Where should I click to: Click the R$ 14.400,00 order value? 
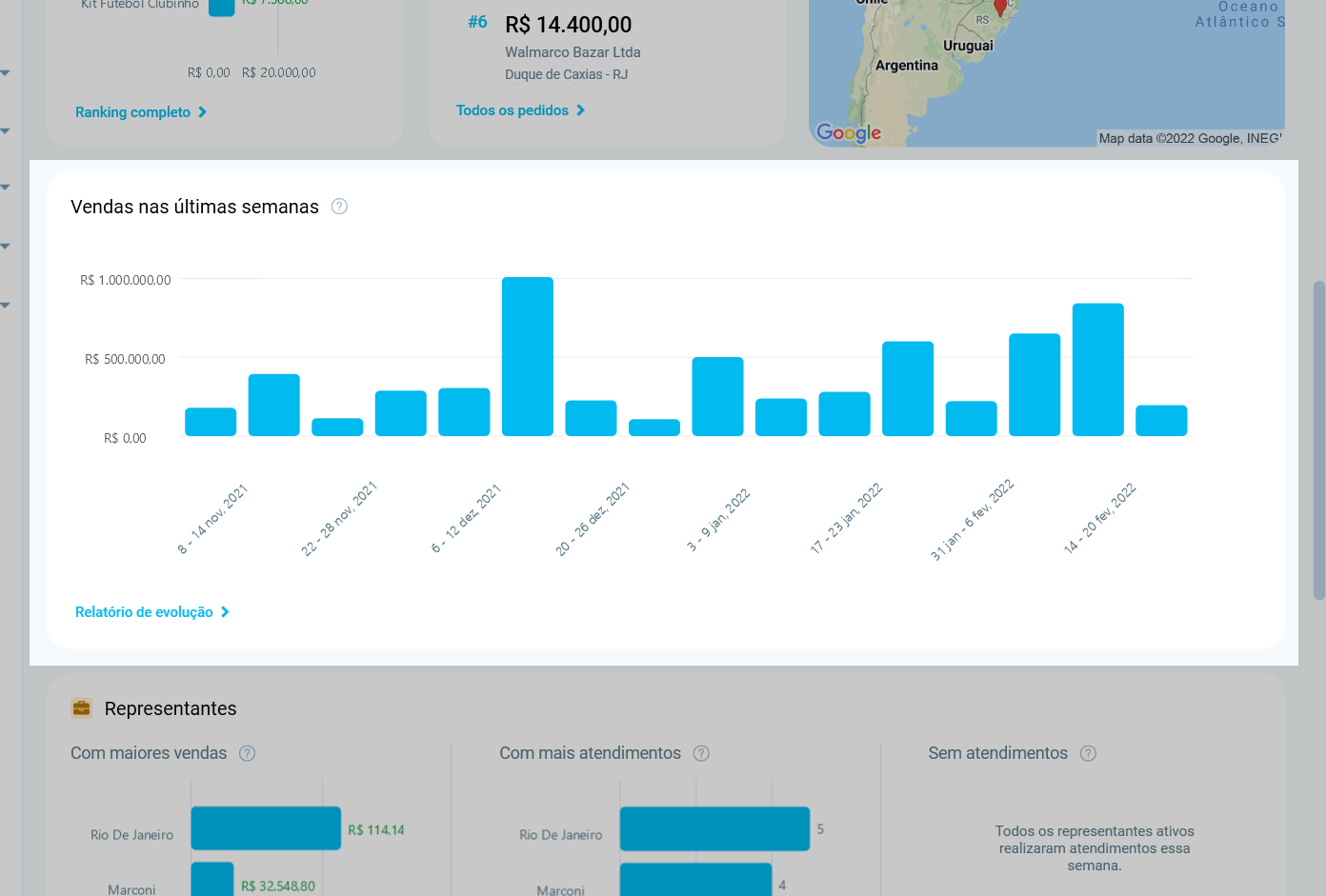(x=569, y=25)
